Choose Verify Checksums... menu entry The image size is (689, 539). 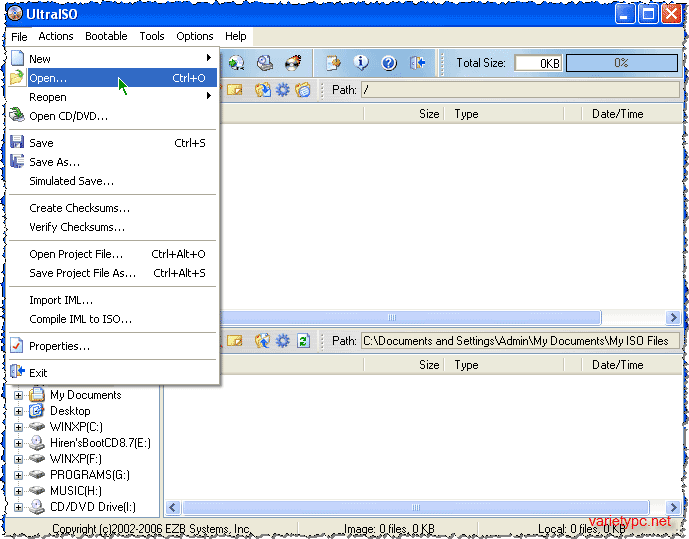tap(113, 227)
